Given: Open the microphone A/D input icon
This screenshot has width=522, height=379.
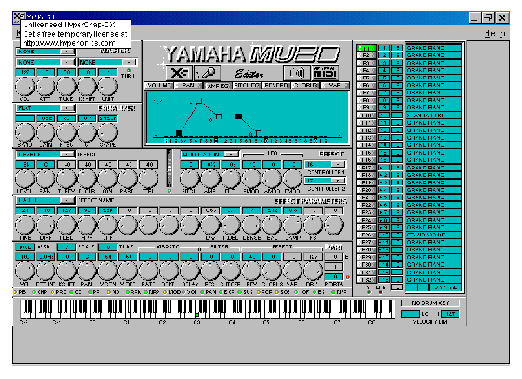Looking at the screenshot, I should (x=206, y=73).
